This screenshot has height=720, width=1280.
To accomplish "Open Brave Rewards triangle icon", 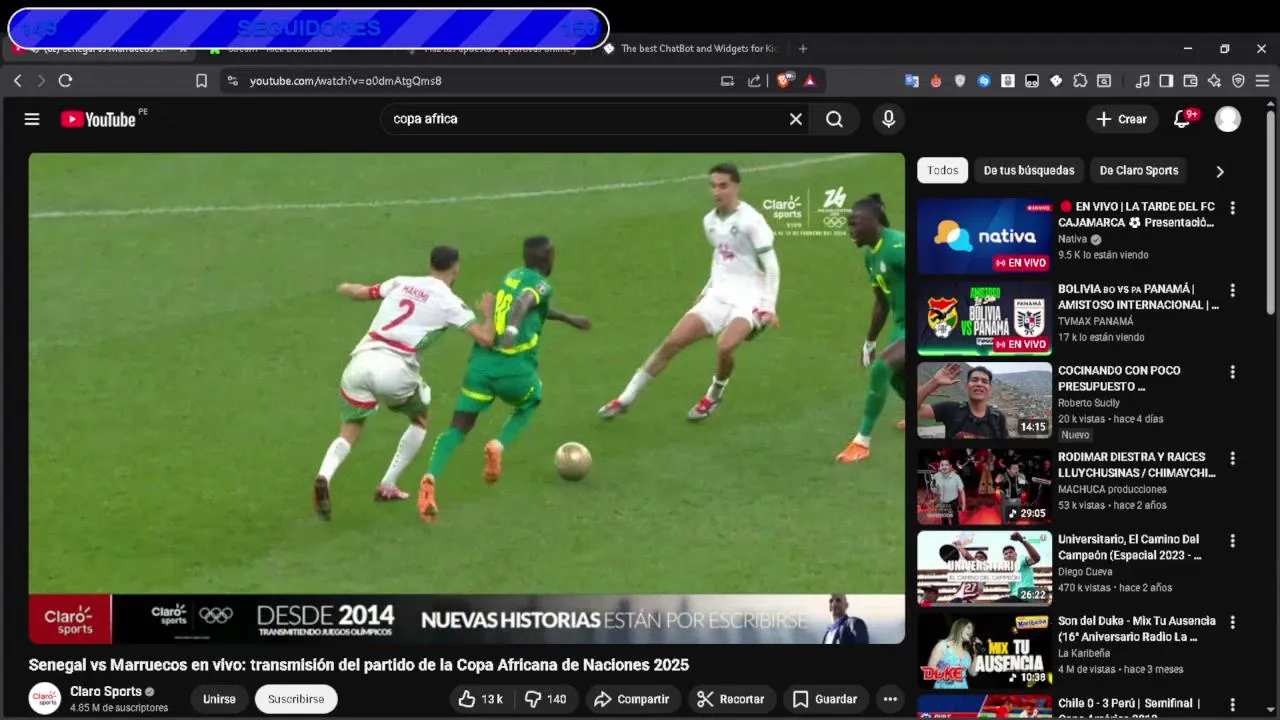I will coord(809,81).
